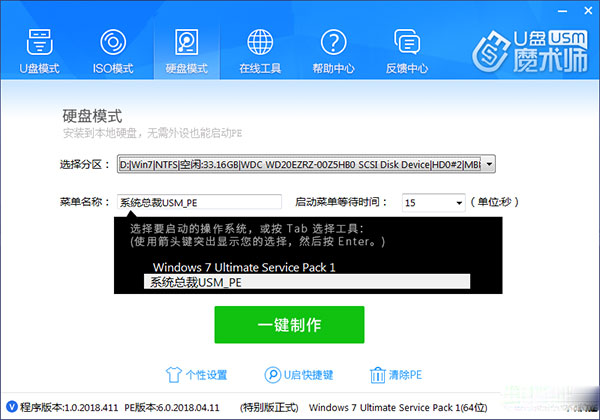Minimize the window
The height and width of the screenshot is (420, 600).
point(562,11)
